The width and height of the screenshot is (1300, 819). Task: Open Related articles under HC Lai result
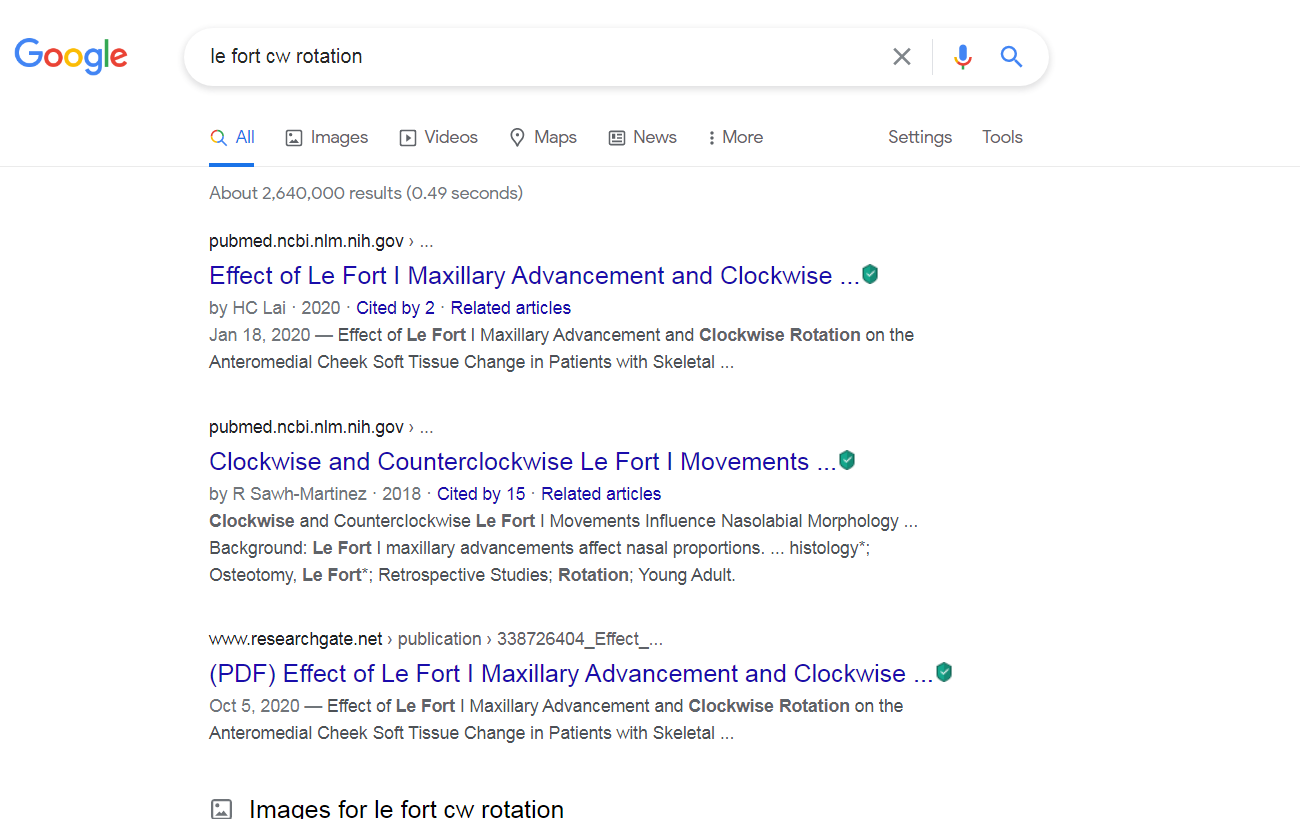pyautogui.click(x=511, y=308)
